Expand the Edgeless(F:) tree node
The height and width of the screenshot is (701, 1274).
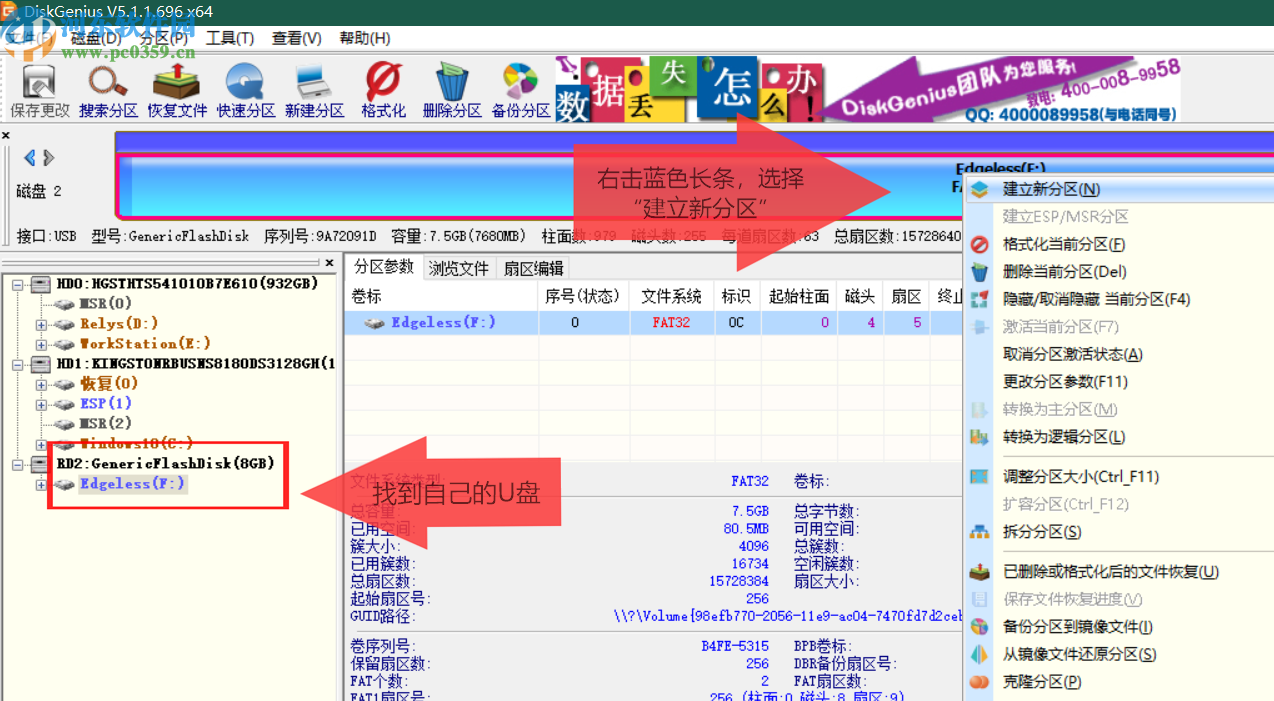click(x=41, y=485)
